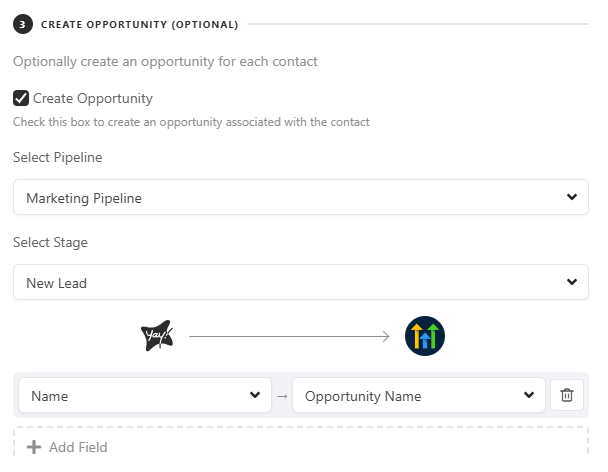Image resolution: width=608 pixels, height=472 pixels.
Task: Click the chevron in Marketing Pipeline field
Action: (x=572, y=197)
